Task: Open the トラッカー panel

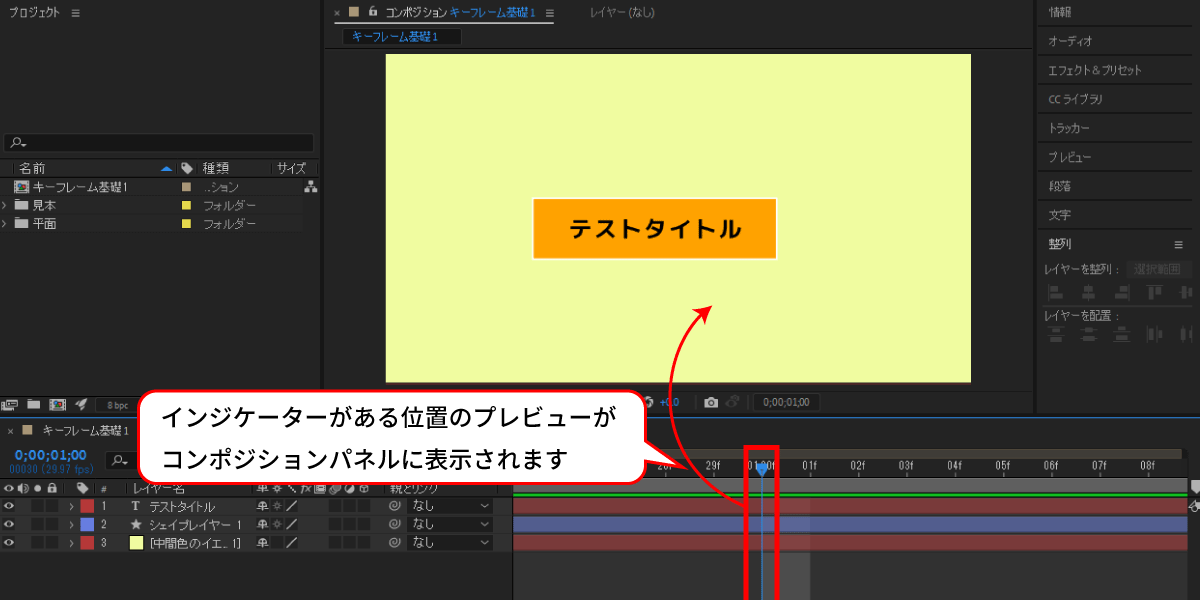Action: coord(1069,128)
